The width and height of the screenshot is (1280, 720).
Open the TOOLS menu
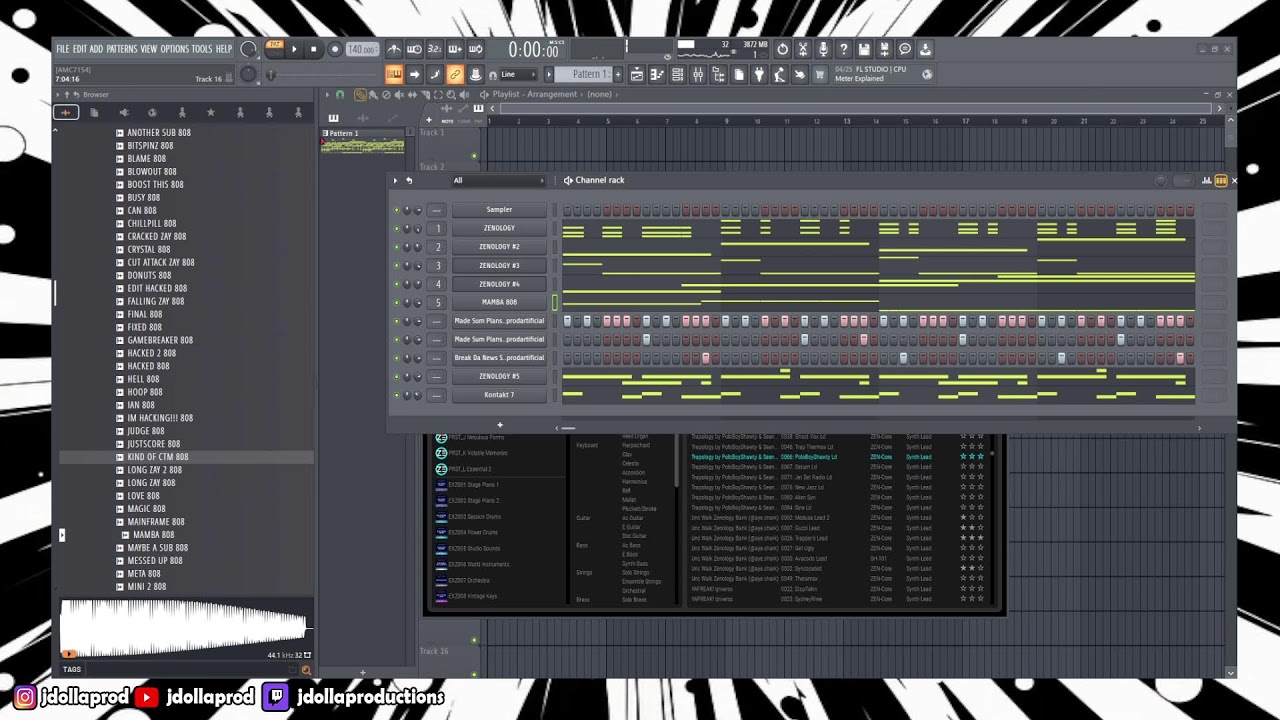202,49
